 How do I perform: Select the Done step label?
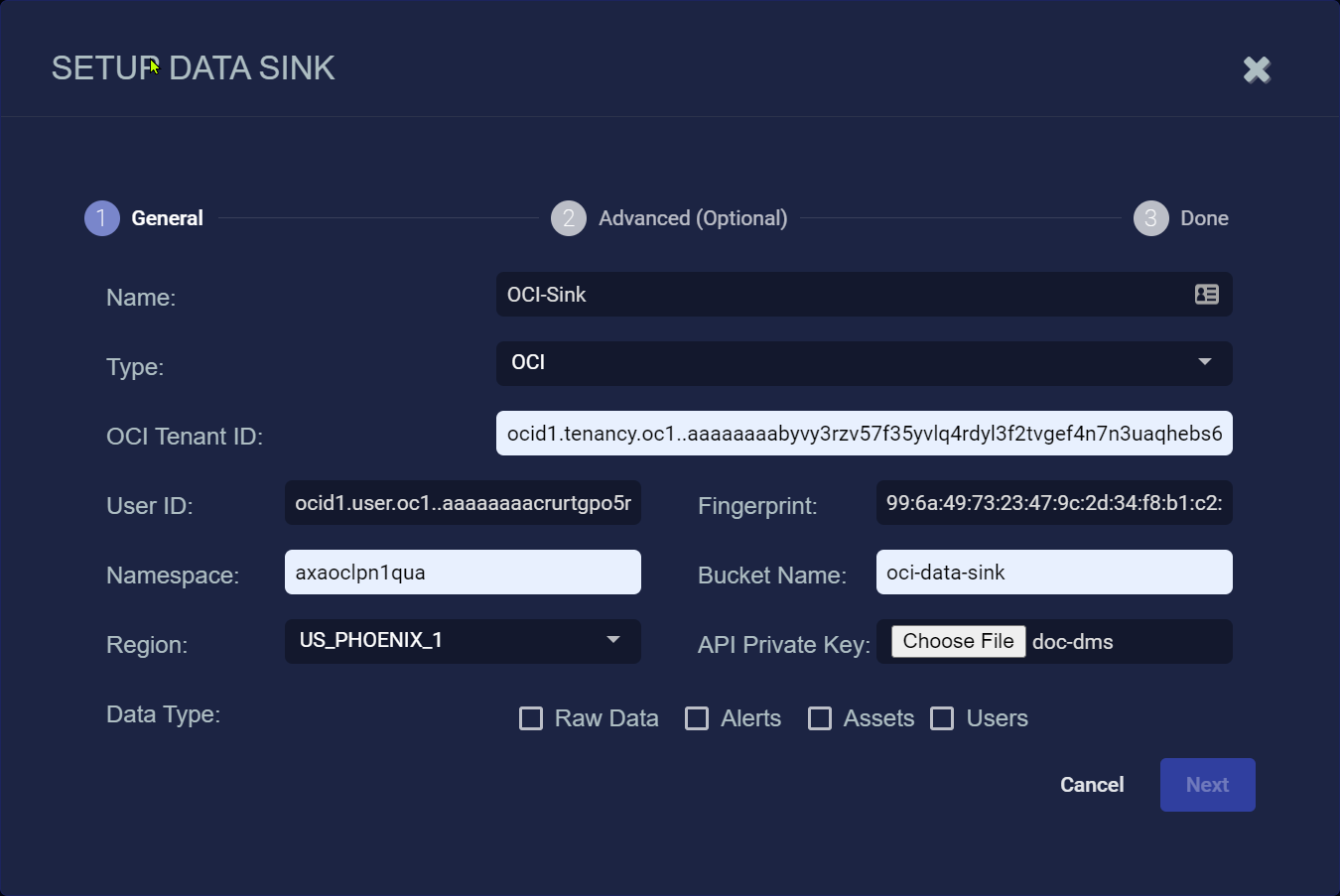coord(1204,218)
